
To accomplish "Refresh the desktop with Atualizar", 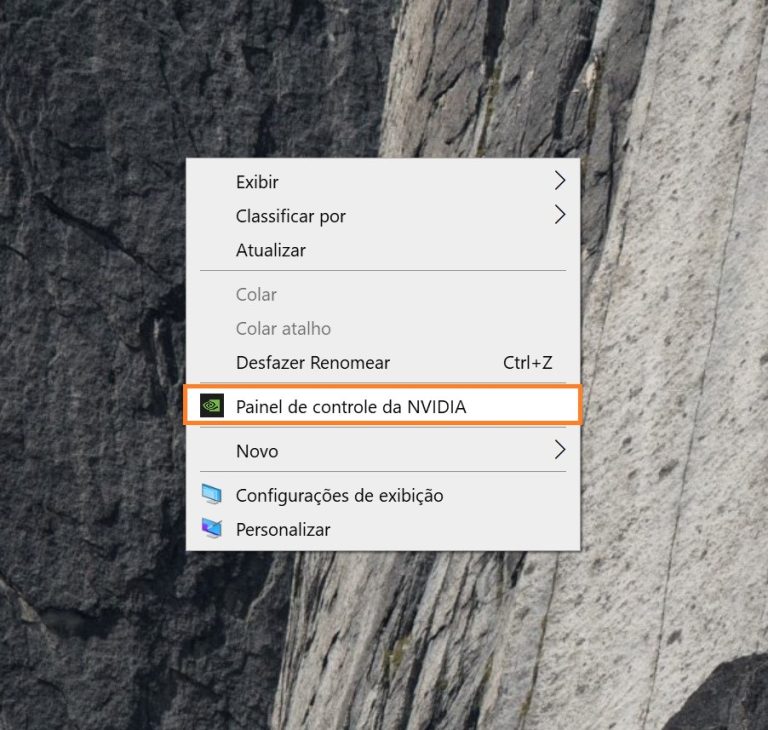I will click(270, 250).
